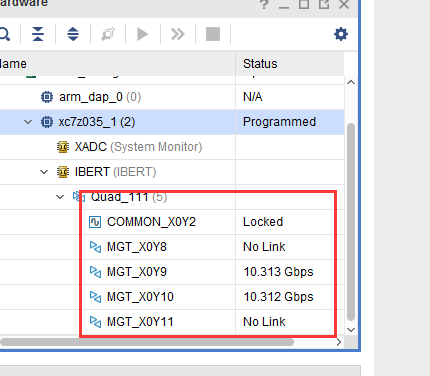430x376 pixels.
Task: Click the N/A status of arm_dap_0
Action: click(253, 97)
